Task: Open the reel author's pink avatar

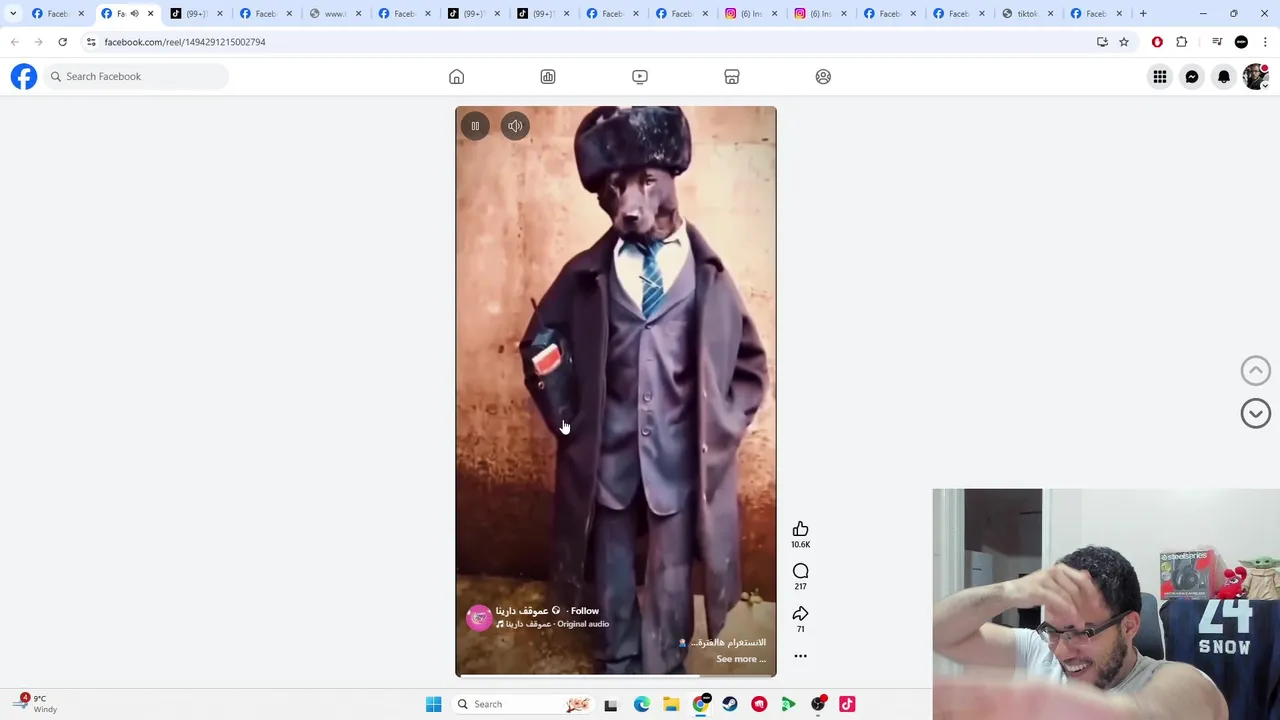Action: 479,617
